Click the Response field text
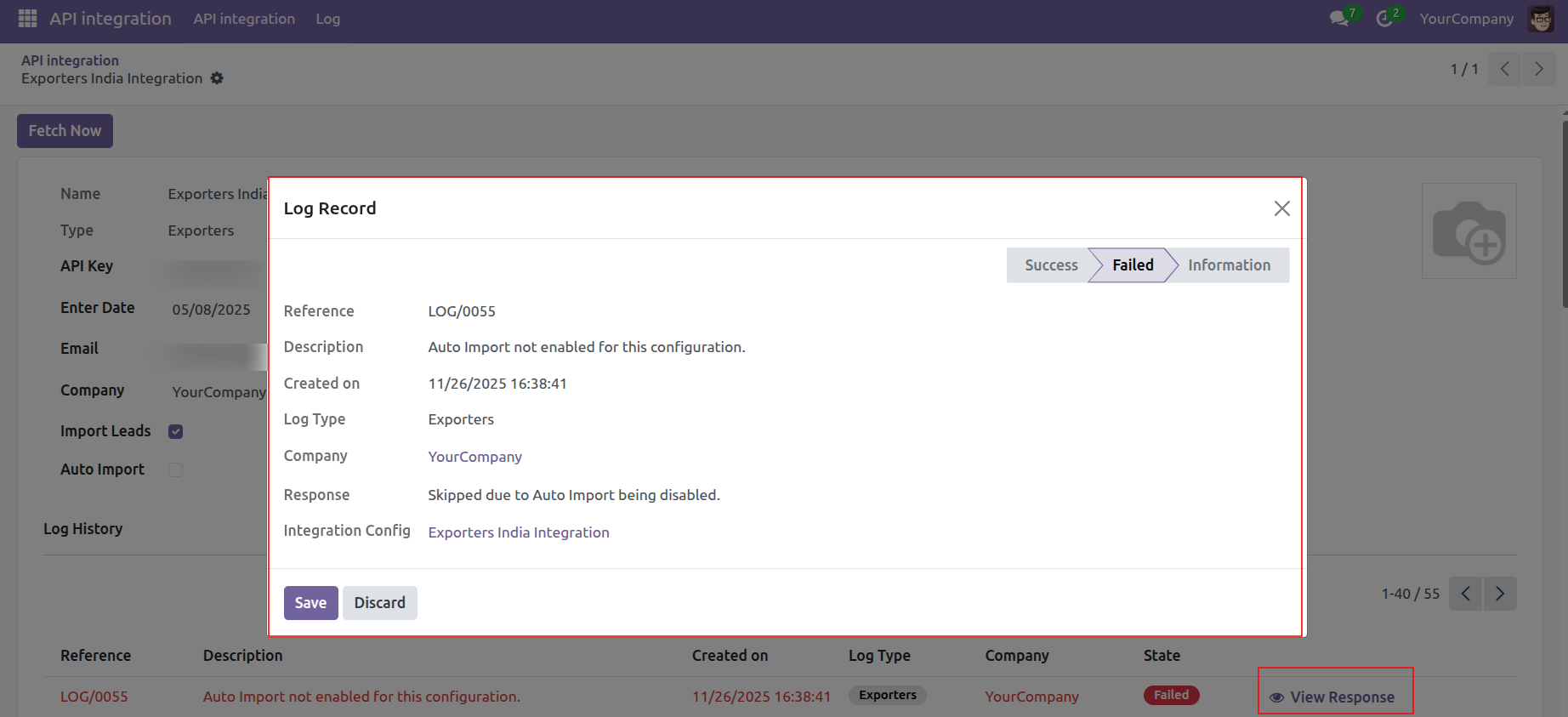Viewport: 1568px width, 717px height. pyautogui.click(x=574, y=495)
